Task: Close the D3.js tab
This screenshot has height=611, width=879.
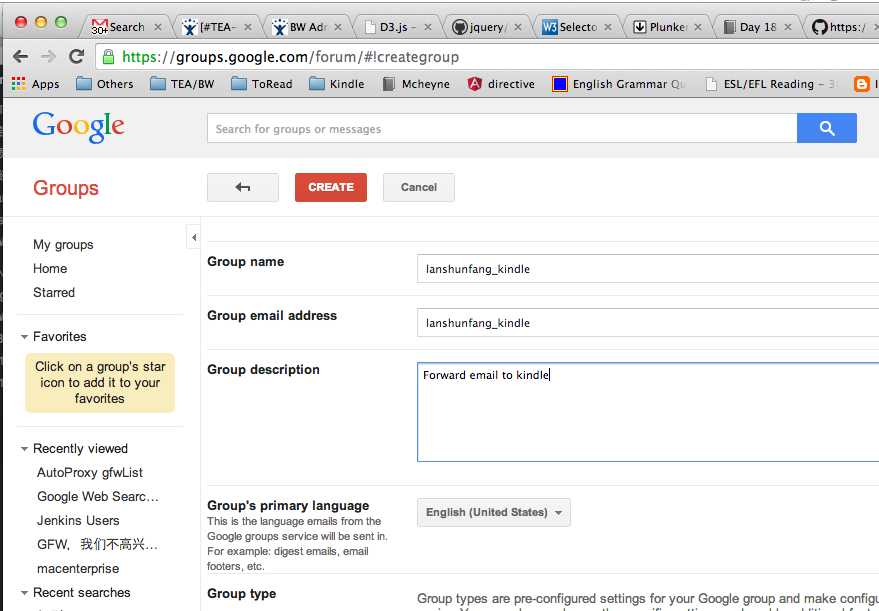Action: tap(428, 27)
